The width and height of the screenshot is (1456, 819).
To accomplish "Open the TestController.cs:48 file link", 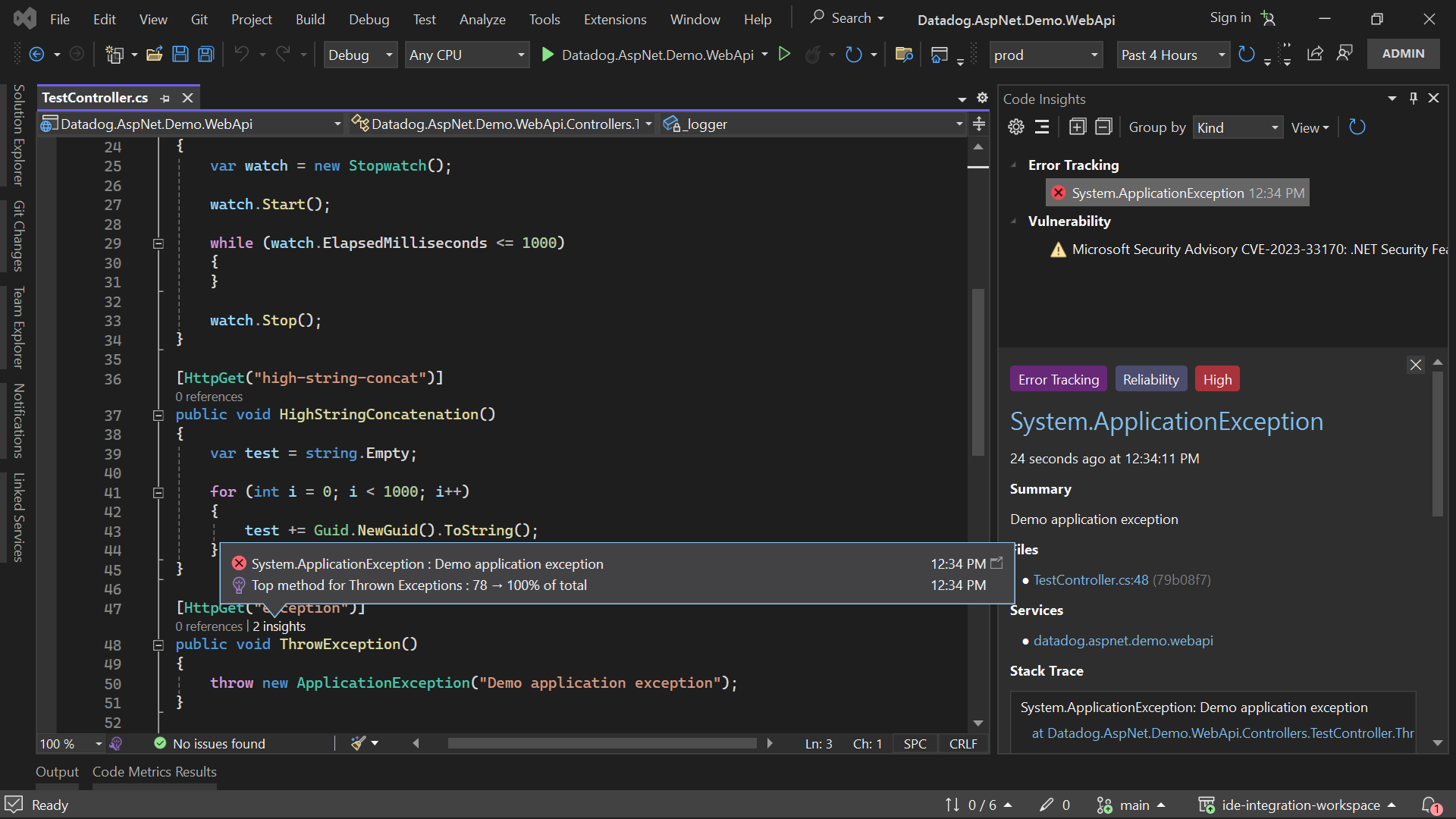I will tap(1090, 579).
